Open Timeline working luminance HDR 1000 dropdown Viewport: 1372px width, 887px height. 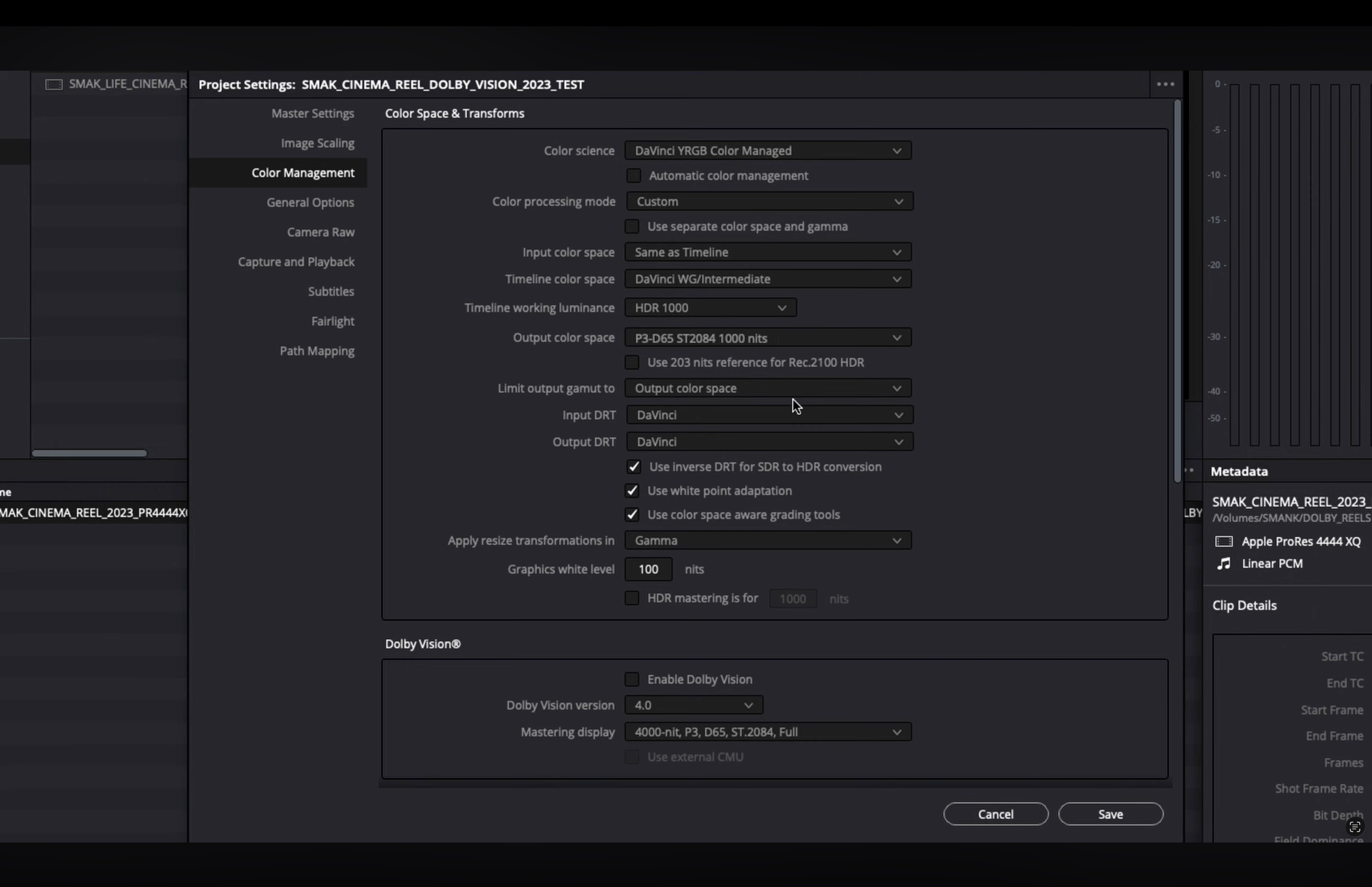pyautogui.click(x=710, y=308)
